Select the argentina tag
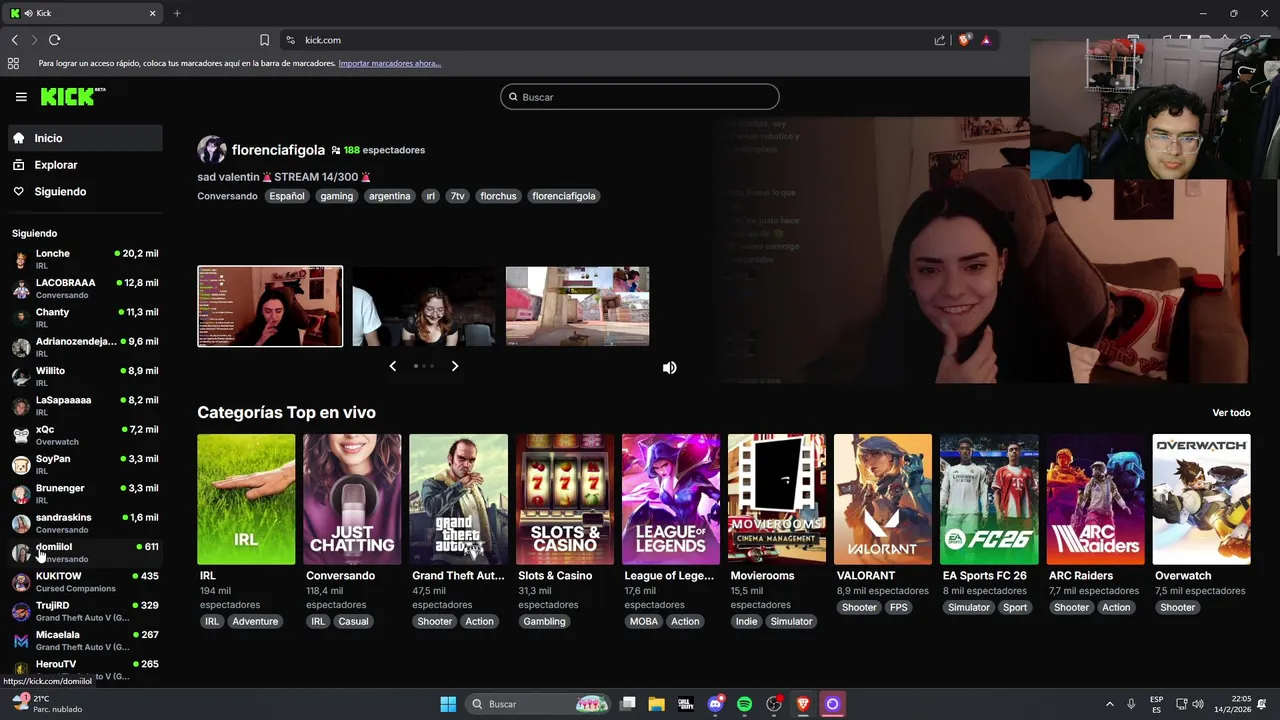Screen dimensions: 1280x720 (x=390, y=196)
